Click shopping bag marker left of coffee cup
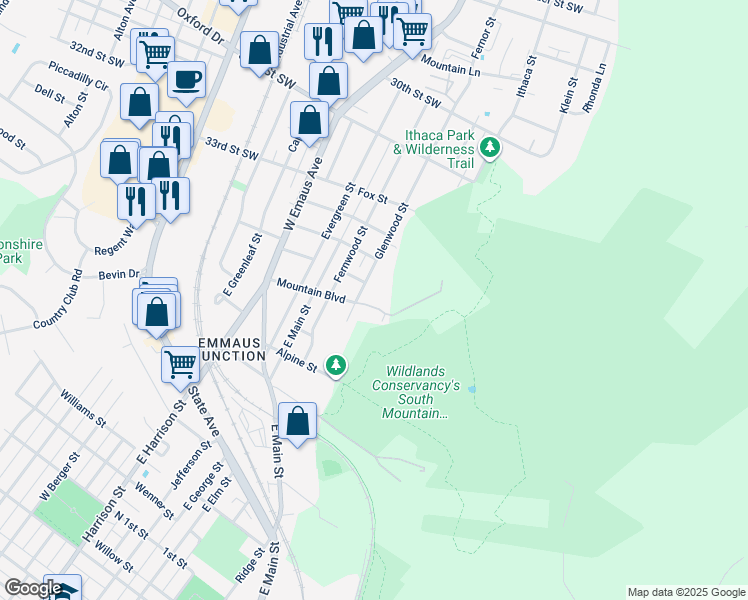Image resolution: width=748 pixels, height=600 pixels. pyautogui.click(x=139, y=104)
